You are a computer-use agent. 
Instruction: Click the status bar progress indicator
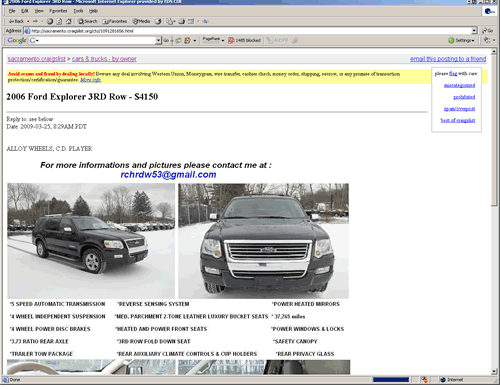click(x=391, y=380)
